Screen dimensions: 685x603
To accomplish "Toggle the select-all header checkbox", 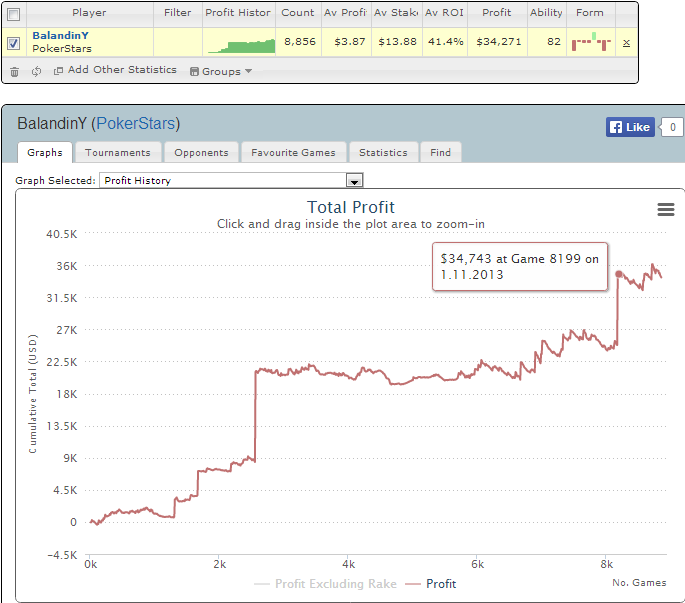I will coord(14,14).
